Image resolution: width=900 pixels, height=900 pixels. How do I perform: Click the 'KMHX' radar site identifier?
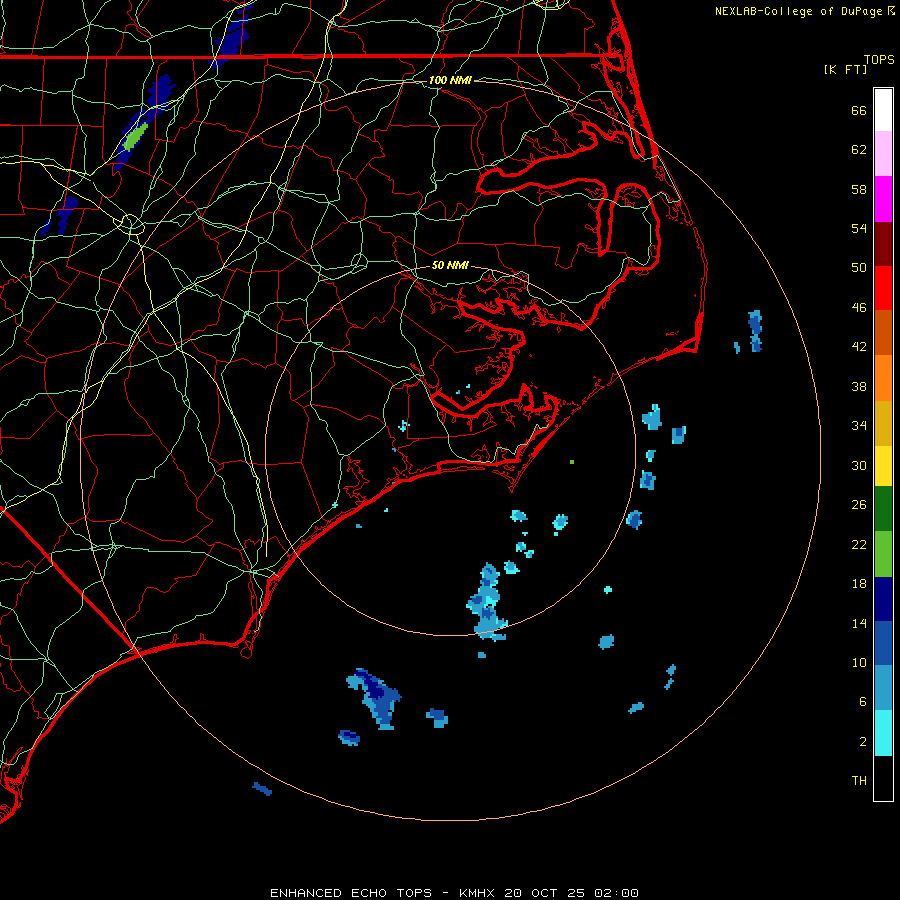pyautogui.click(x=478, y=893)
